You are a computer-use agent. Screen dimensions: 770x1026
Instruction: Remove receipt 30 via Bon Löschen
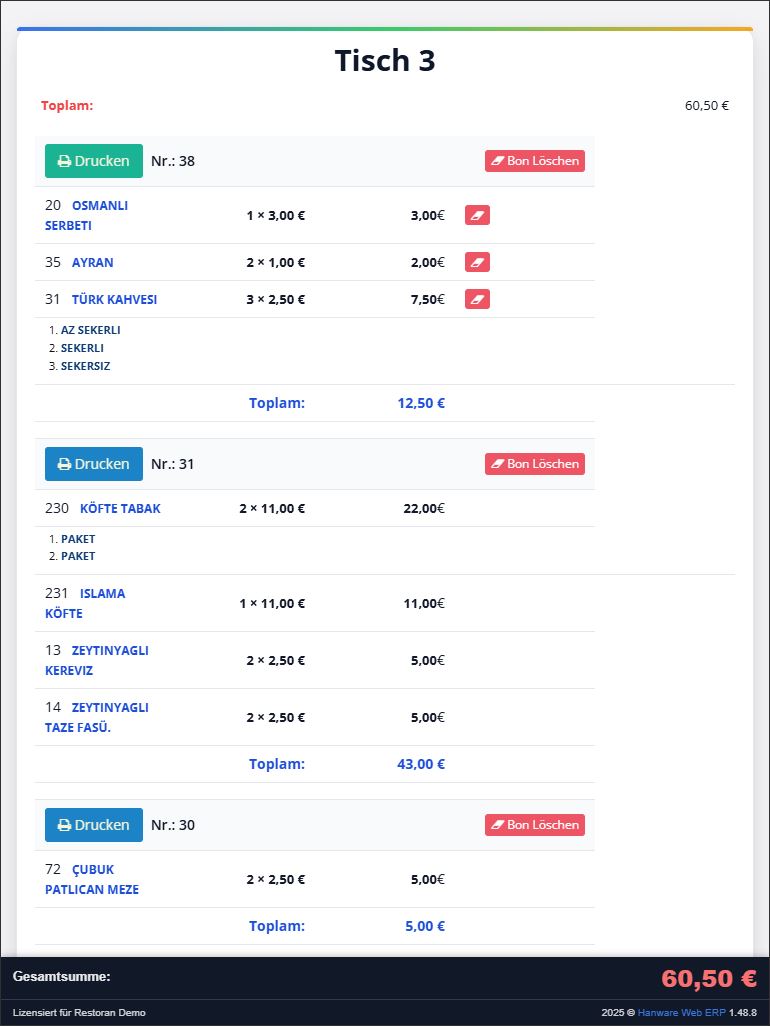pos(535,825)
